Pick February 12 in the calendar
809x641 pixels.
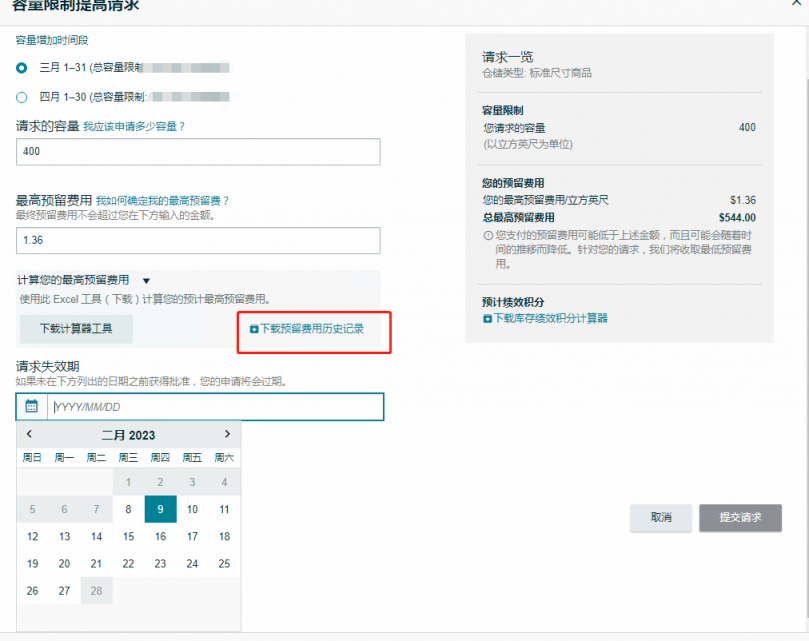coord(33,537)
